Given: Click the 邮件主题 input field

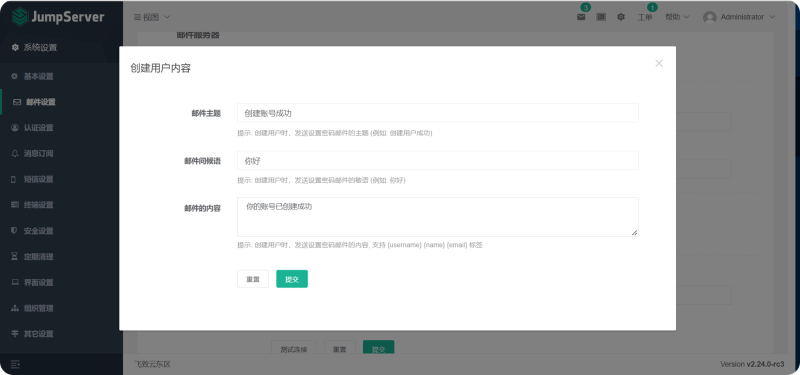Looking at the screenshot, I should click(x=438, y=113).
